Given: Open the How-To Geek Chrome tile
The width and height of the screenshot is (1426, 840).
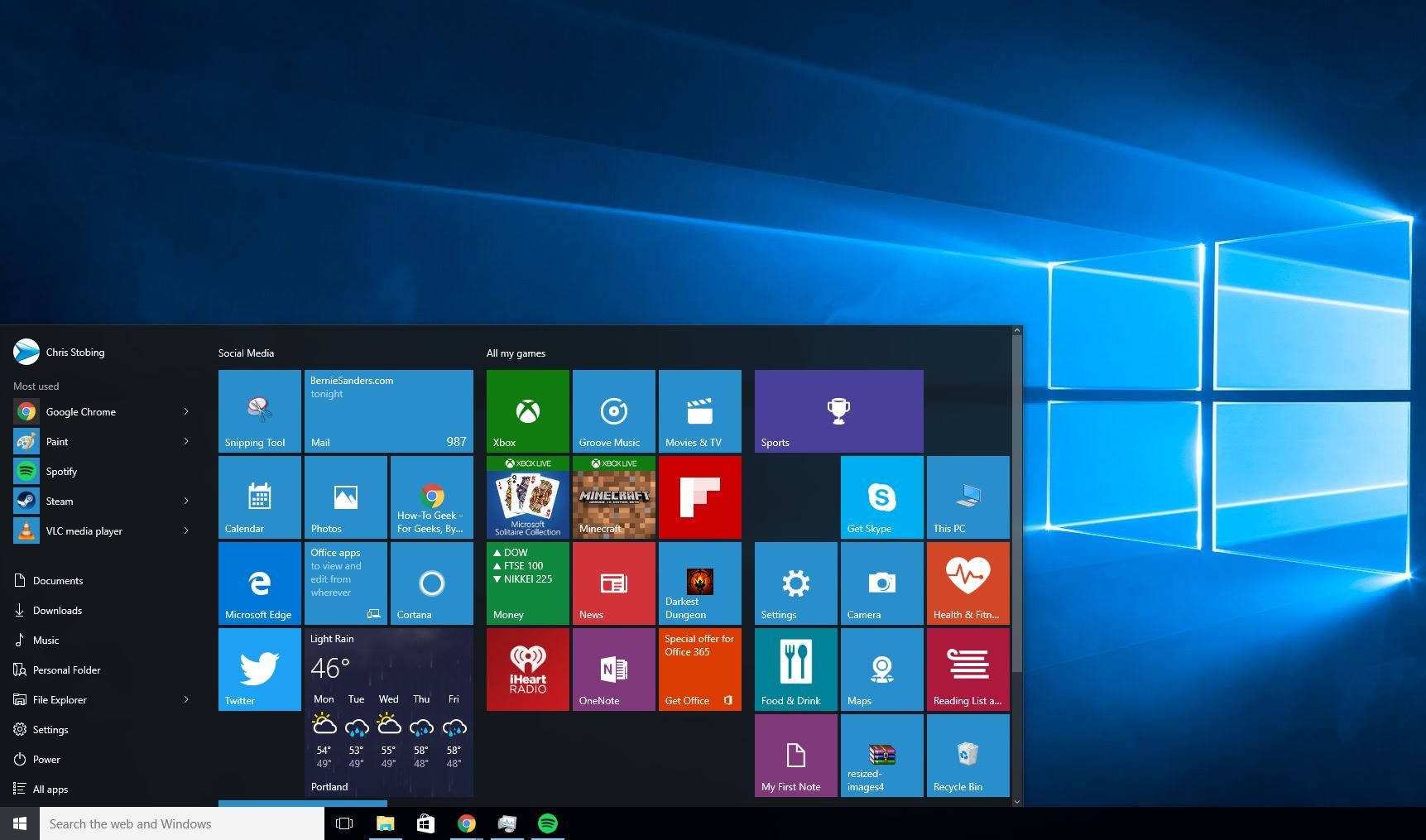Looking at the screenshot, I should [x=432, y=497].
